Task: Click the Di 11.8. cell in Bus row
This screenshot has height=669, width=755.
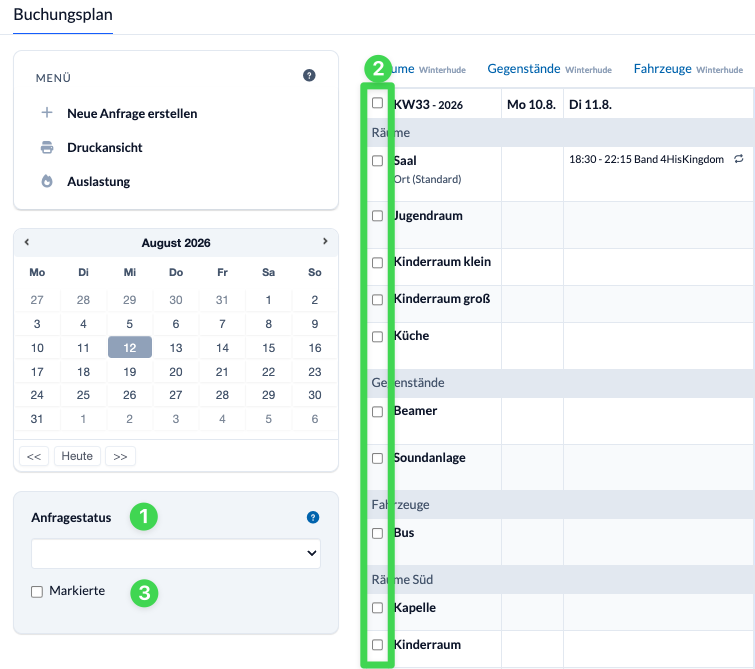Action: coord(658,542)
